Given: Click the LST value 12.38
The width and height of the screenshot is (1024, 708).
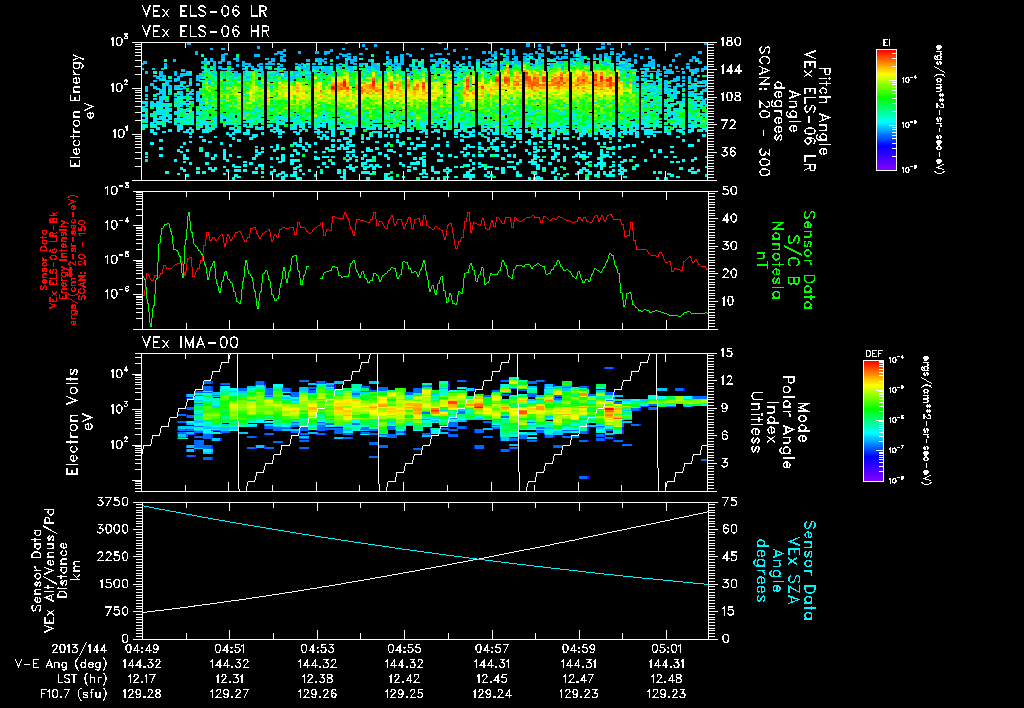Looking at the screenshot, I should pyautogui.click(x=317, y=679).
